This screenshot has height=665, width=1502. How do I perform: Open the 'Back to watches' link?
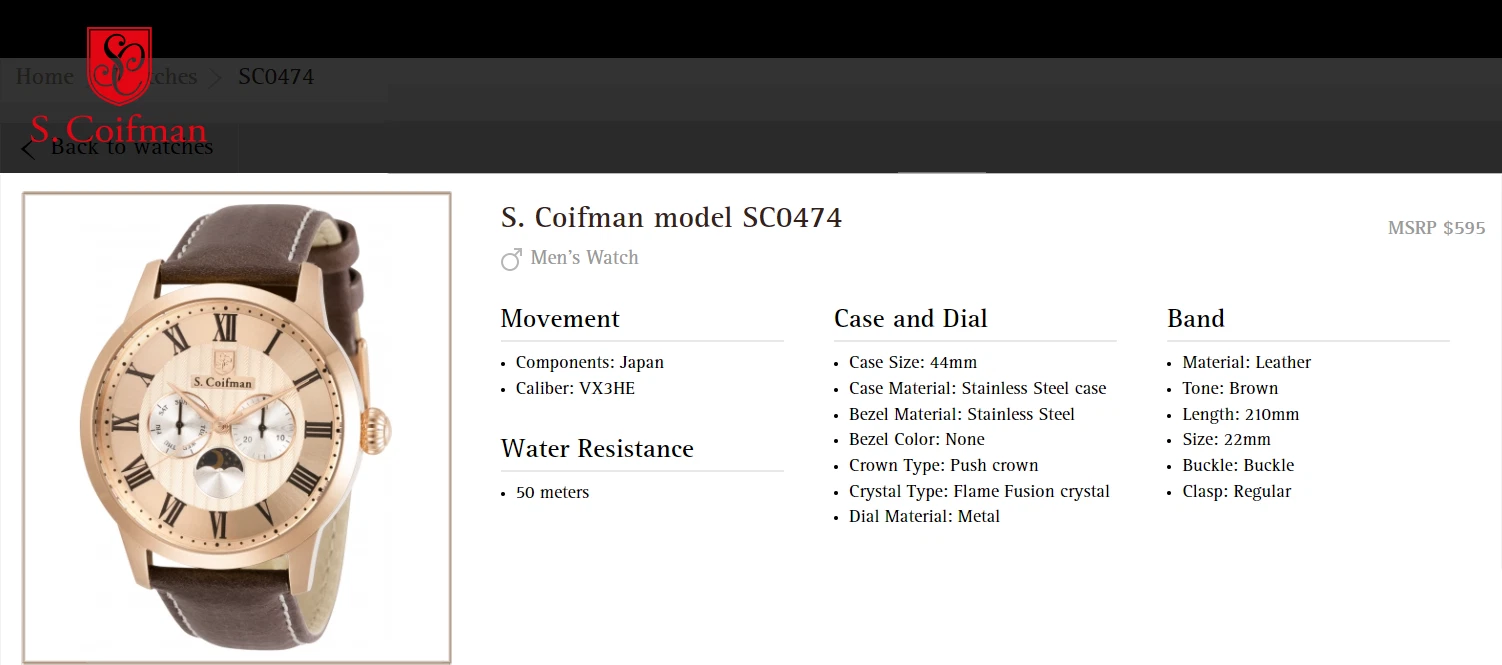click(x=131, y=148)
